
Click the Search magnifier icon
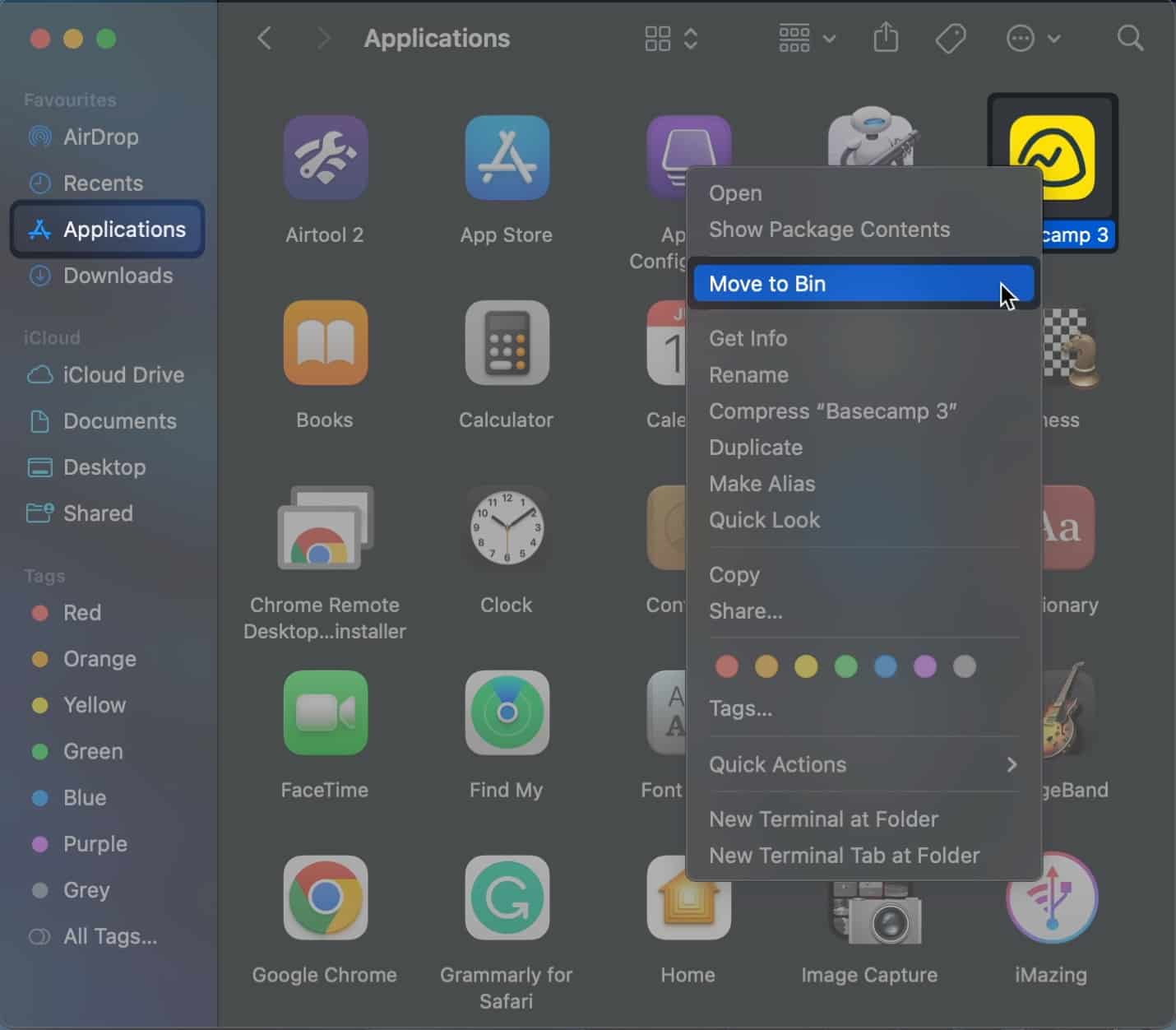1131,38
